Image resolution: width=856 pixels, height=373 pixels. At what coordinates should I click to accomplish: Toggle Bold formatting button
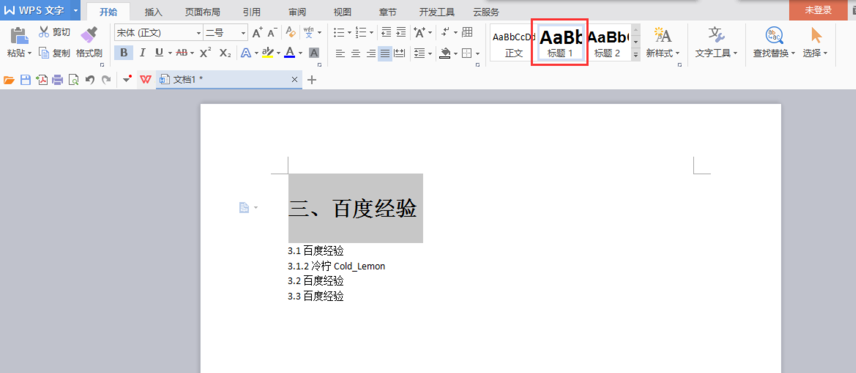(x=124, y=52)
